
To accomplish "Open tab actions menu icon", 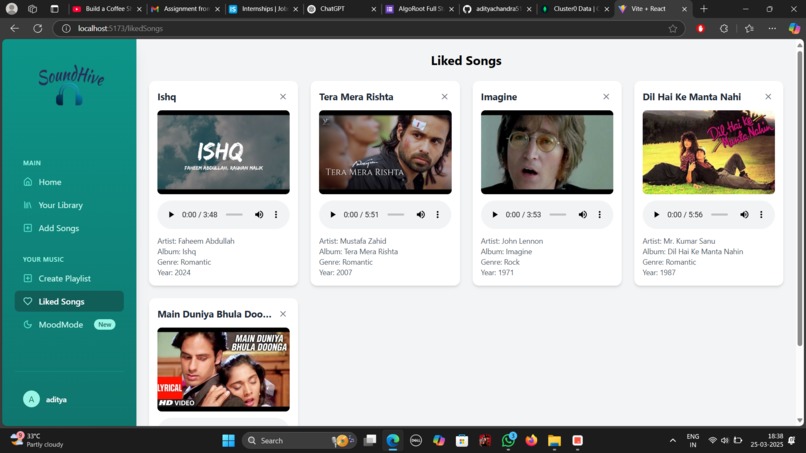I will 54,9.
